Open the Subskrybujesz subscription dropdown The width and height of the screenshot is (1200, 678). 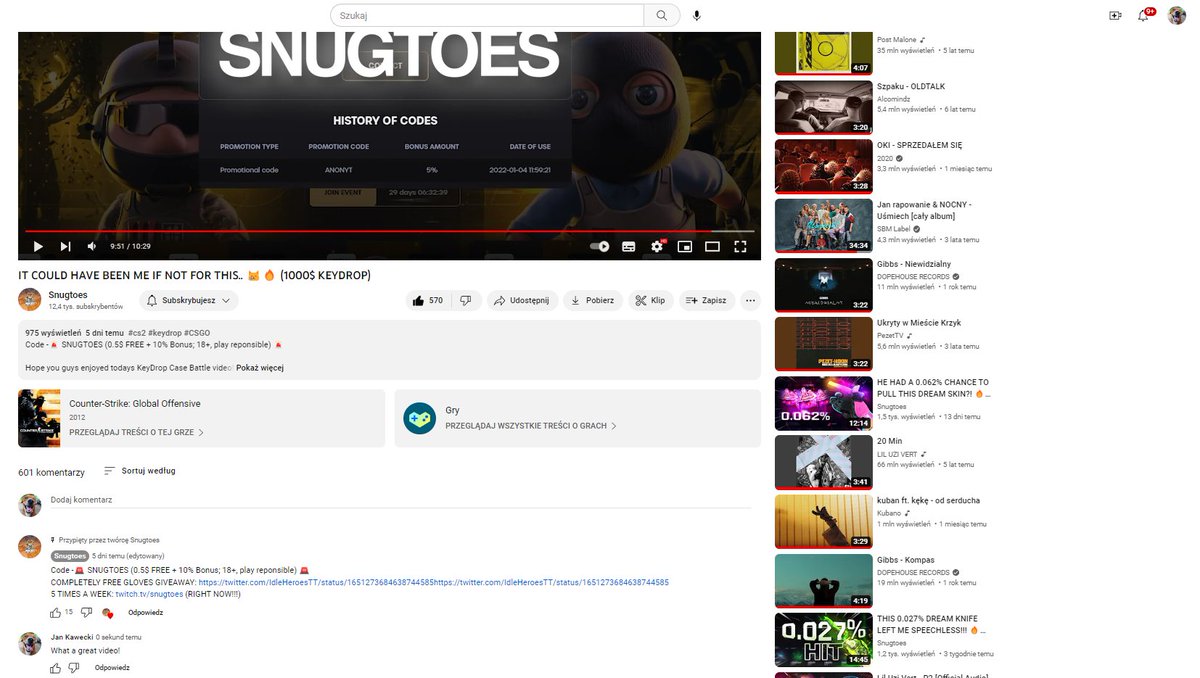pyautogui.click(x=188, y=300)
